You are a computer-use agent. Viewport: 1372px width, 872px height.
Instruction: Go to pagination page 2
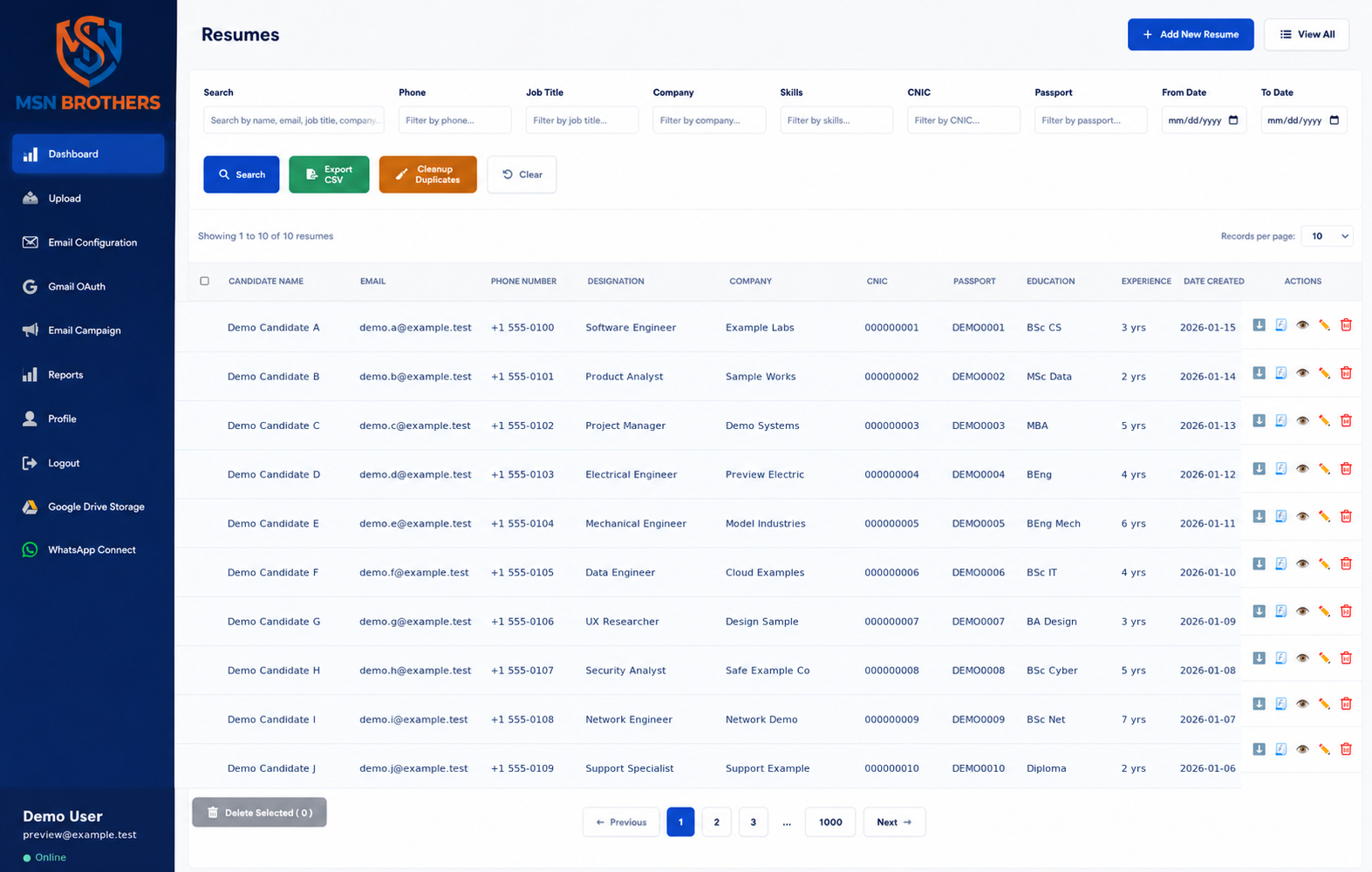(x=717, y=822)
